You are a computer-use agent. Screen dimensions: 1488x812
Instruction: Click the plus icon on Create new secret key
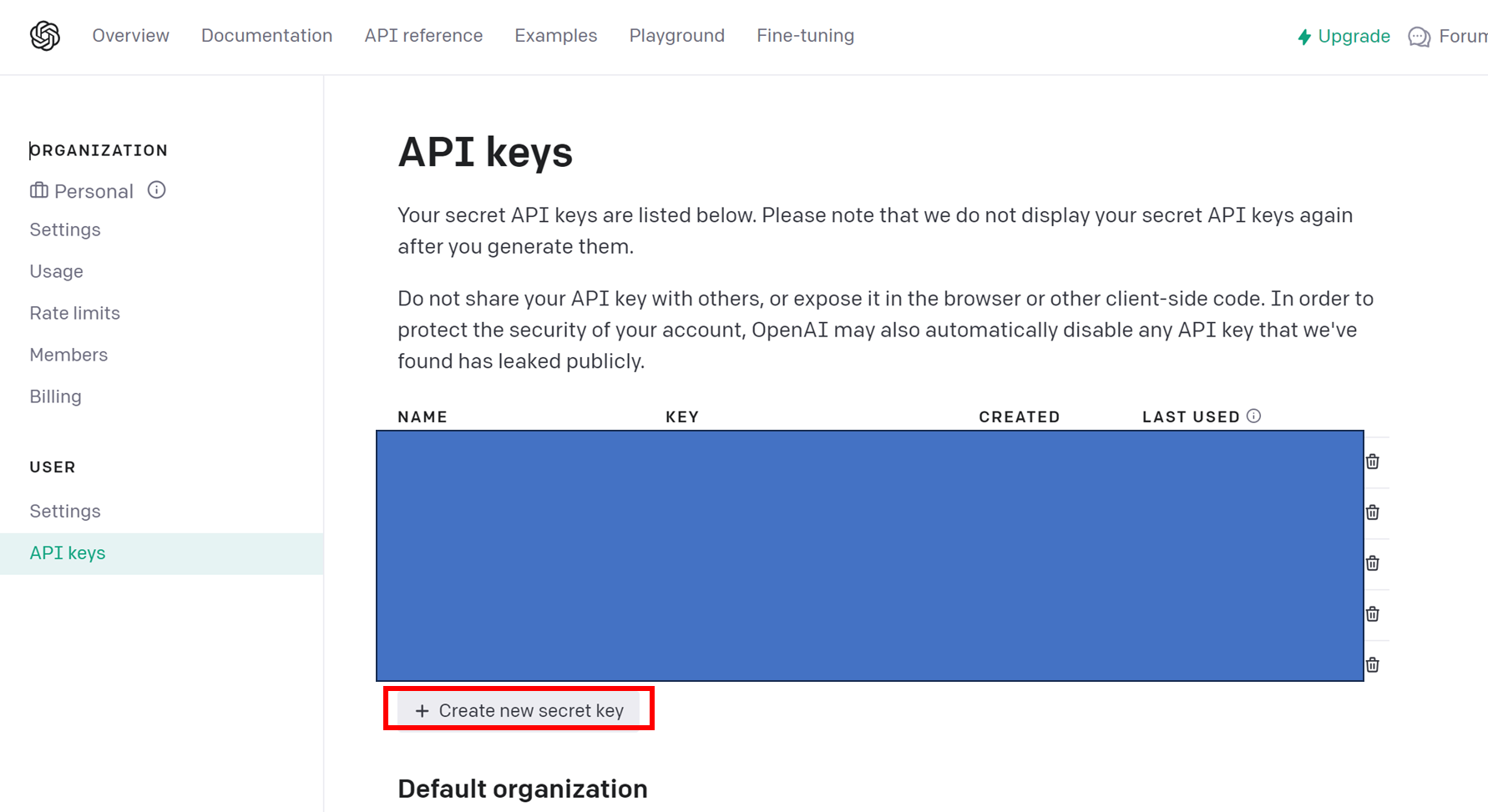[422, 709]
